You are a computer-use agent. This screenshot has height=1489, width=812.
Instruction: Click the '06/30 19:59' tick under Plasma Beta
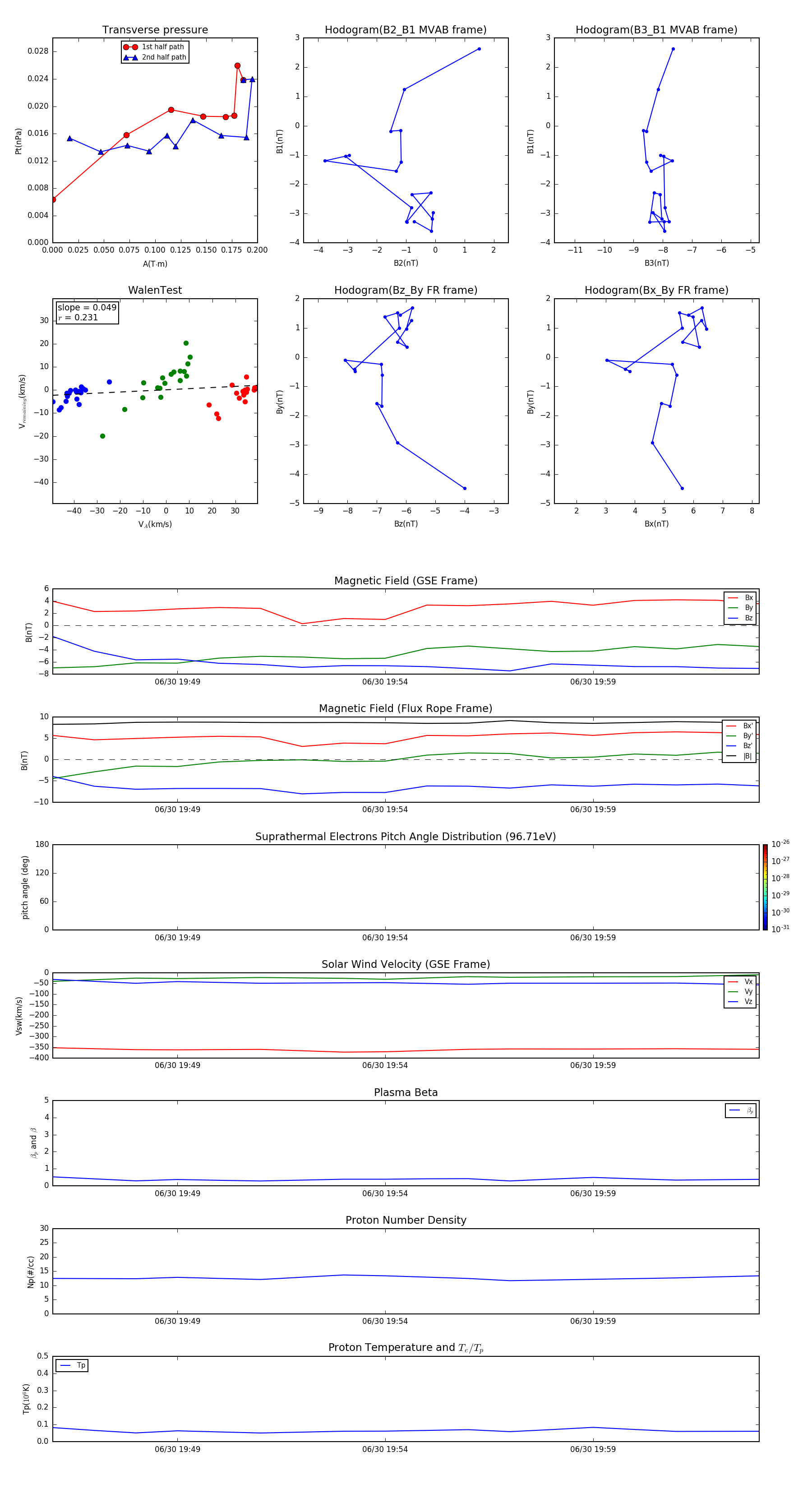pyautogui.click(x=593, y=1193)
